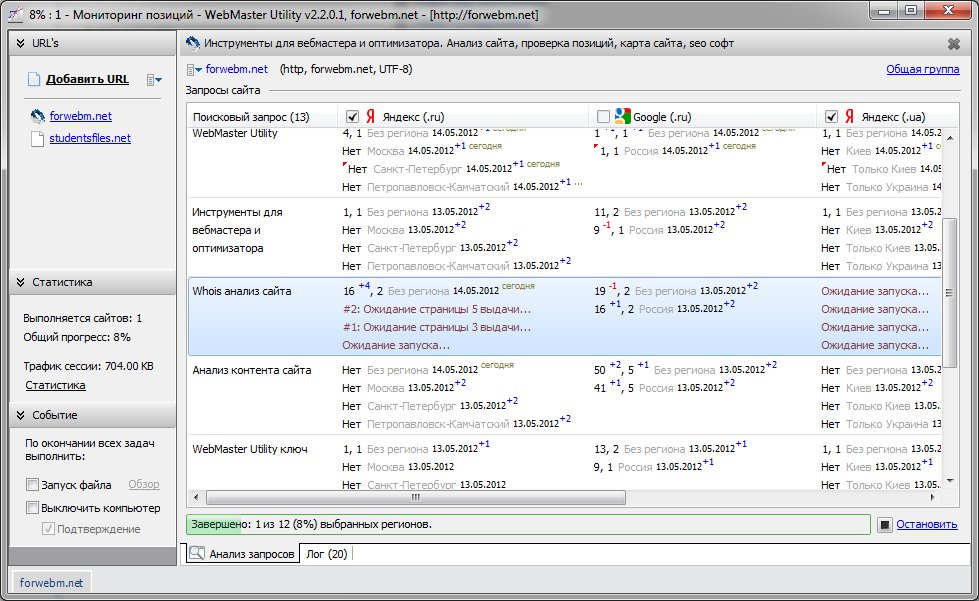Screen dimensions: 979x601
Task: Close the panel with the gray X
Action: point(953,44)
